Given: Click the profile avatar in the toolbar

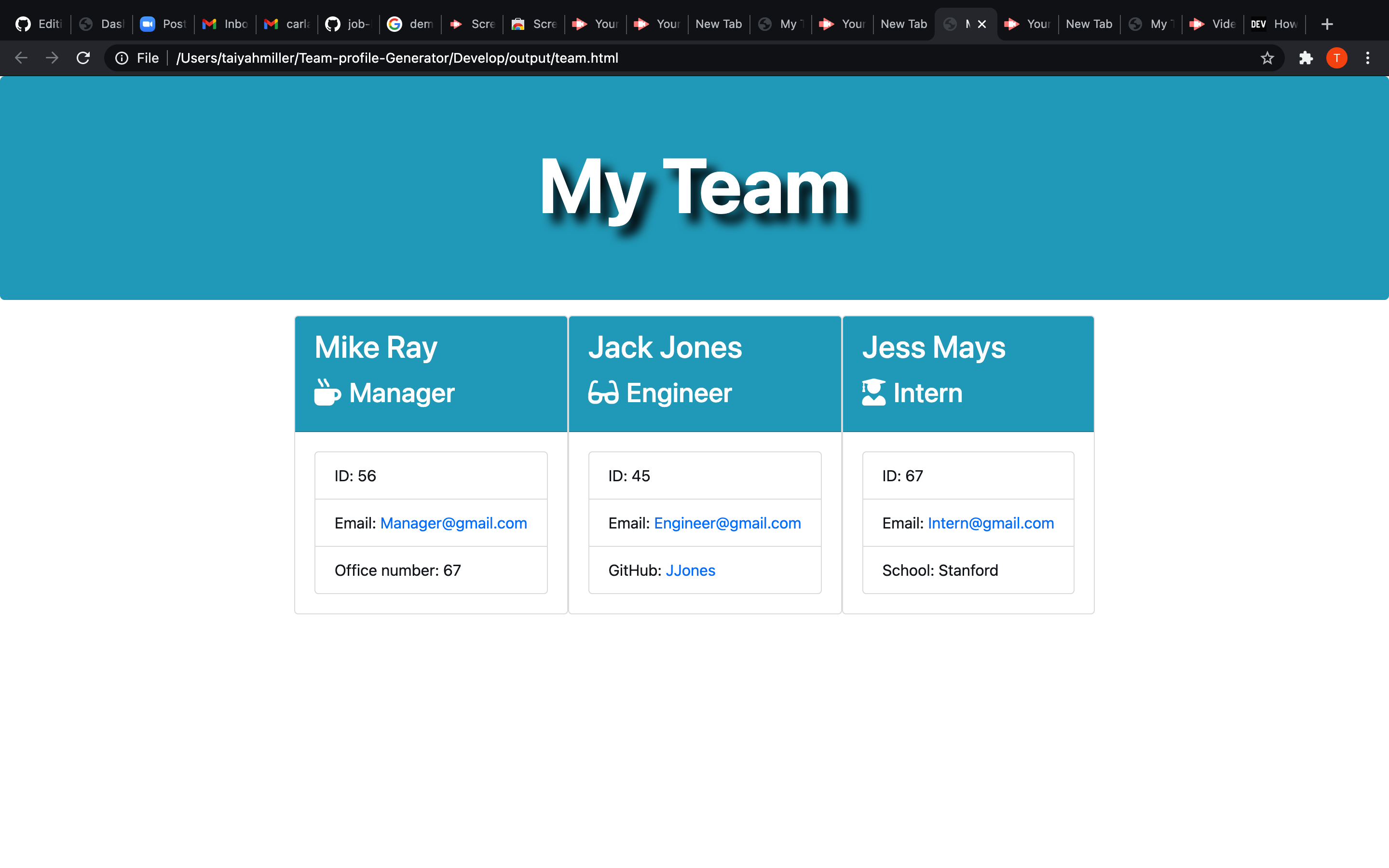Looking at the screenshot, I should click(x=1336, y=57).
